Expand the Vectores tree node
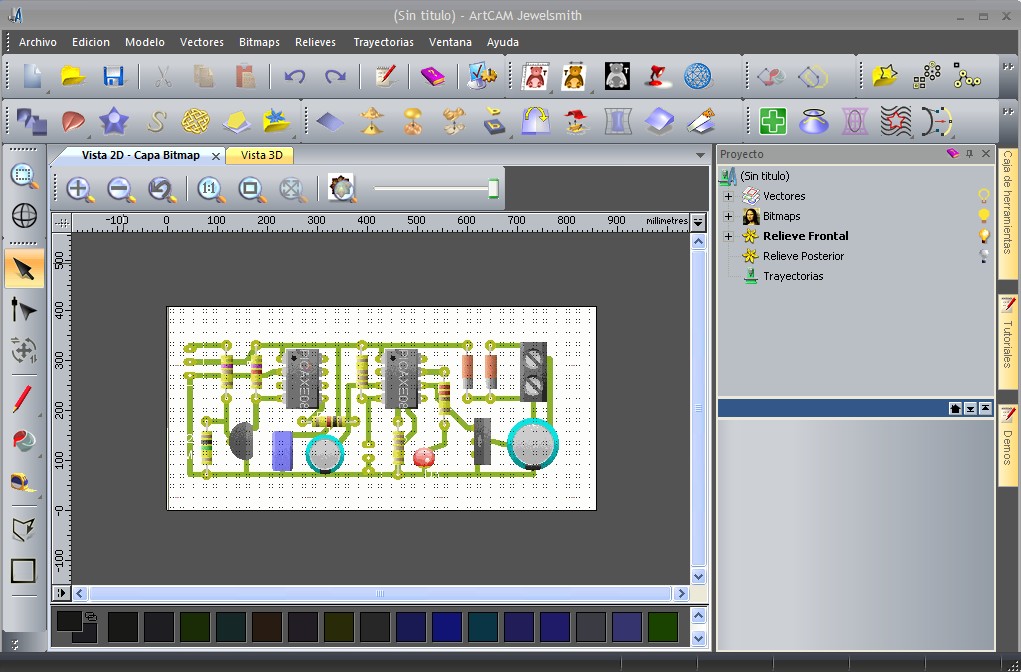Image resolution: width=1021 pixels, height=672 pixels. [729, 196]
